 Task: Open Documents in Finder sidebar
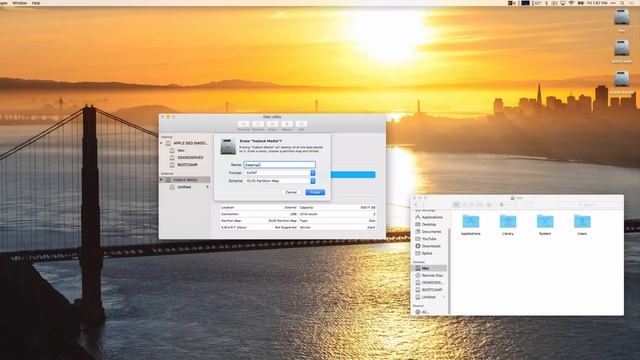click(429, 232)
